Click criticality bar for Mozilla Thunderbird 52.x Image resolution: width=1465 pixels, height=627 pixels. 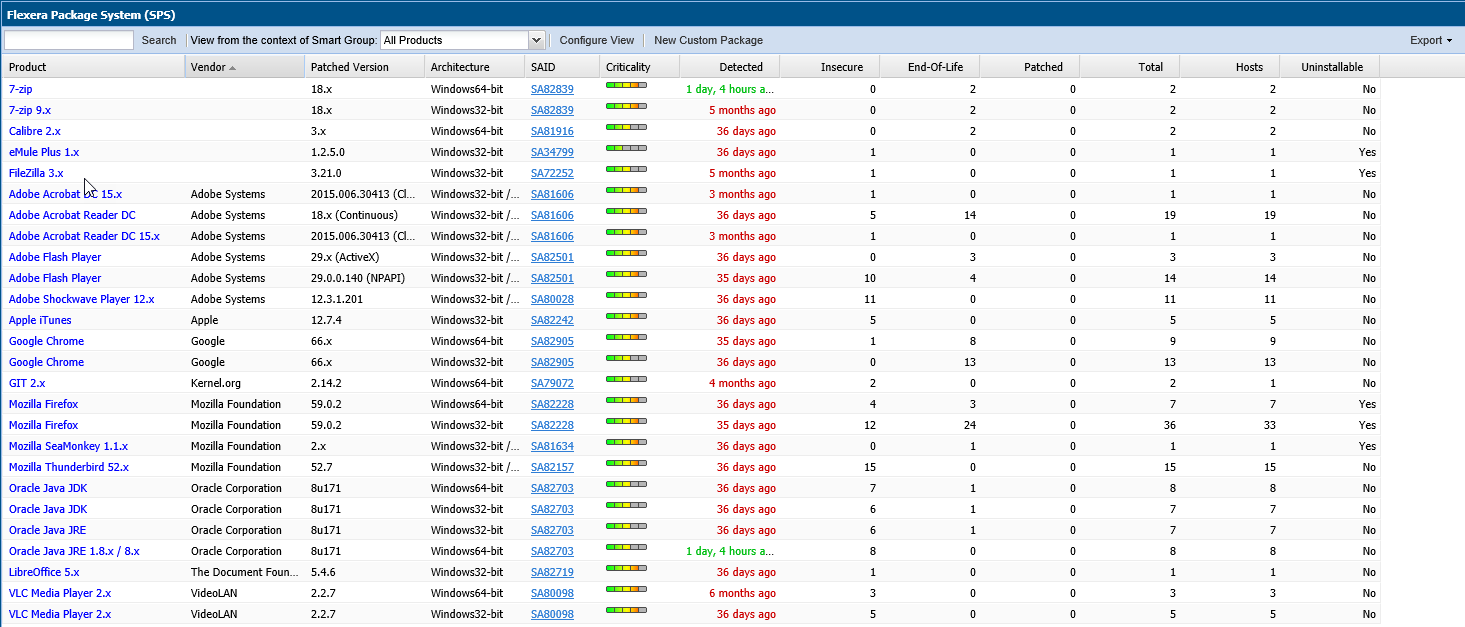pos(626,465)
